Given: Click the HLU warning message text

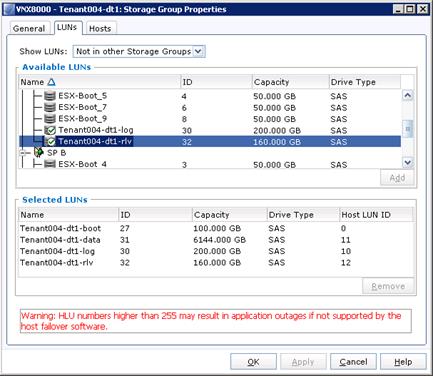Looking at the screenshot, I should [211, 321].
